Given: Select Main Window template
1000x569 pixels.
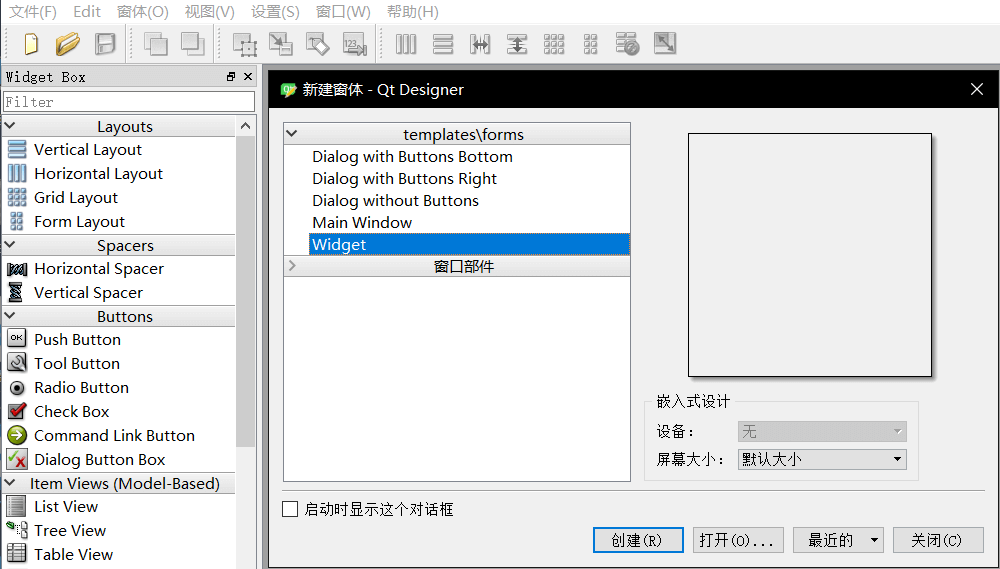Looking at the screenshot, I should click(362, 223).
